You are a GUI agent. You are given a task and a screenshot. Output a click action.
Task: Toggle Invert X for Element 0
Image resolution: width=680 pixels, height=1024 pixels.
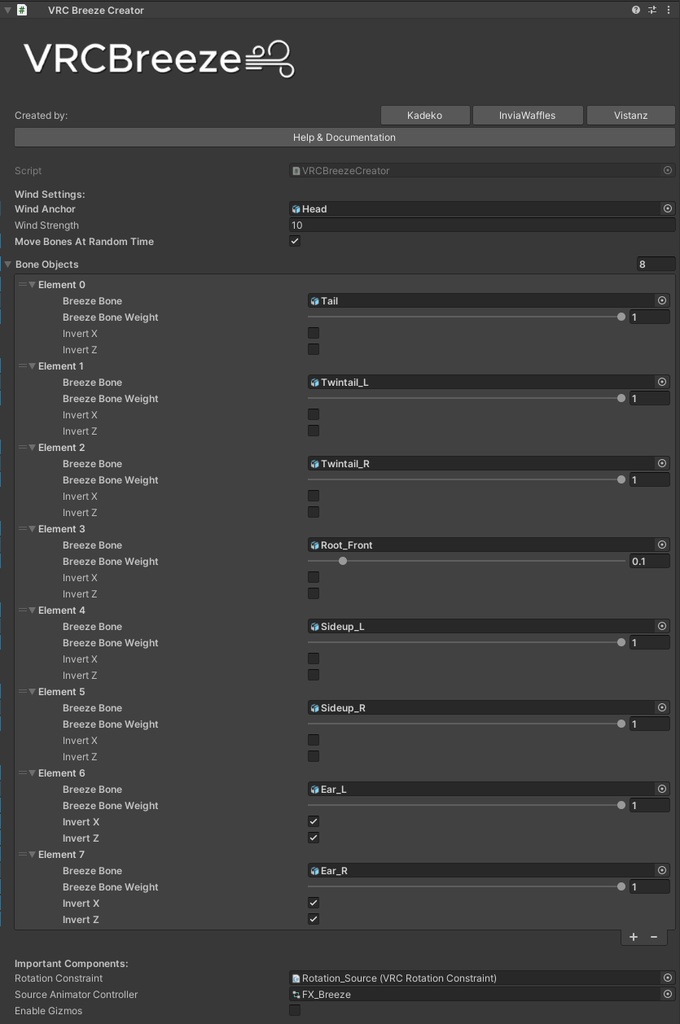[314, 332]
